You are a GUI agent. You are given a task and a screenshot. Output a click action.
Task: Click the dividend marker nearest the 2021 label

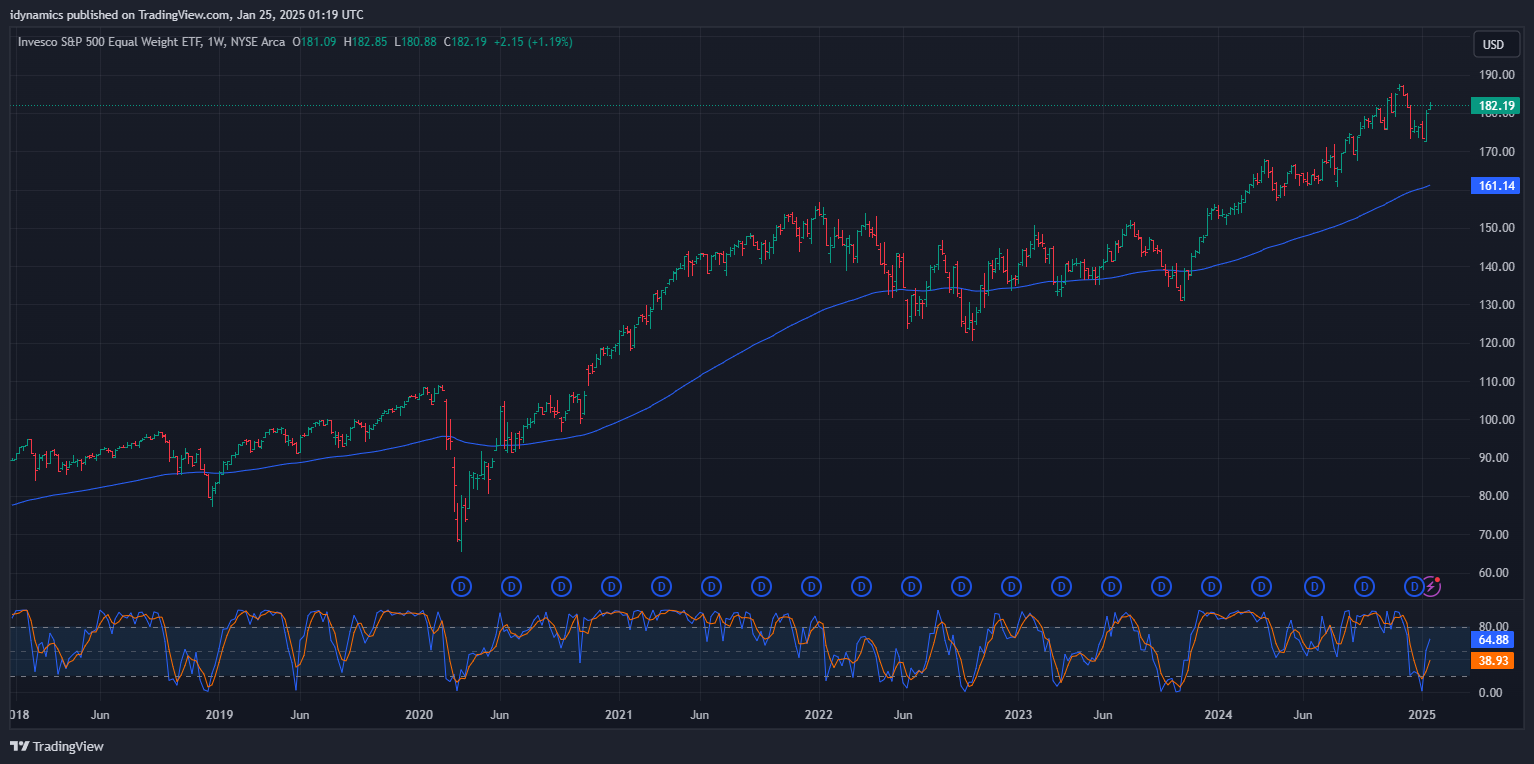[611, 585]
